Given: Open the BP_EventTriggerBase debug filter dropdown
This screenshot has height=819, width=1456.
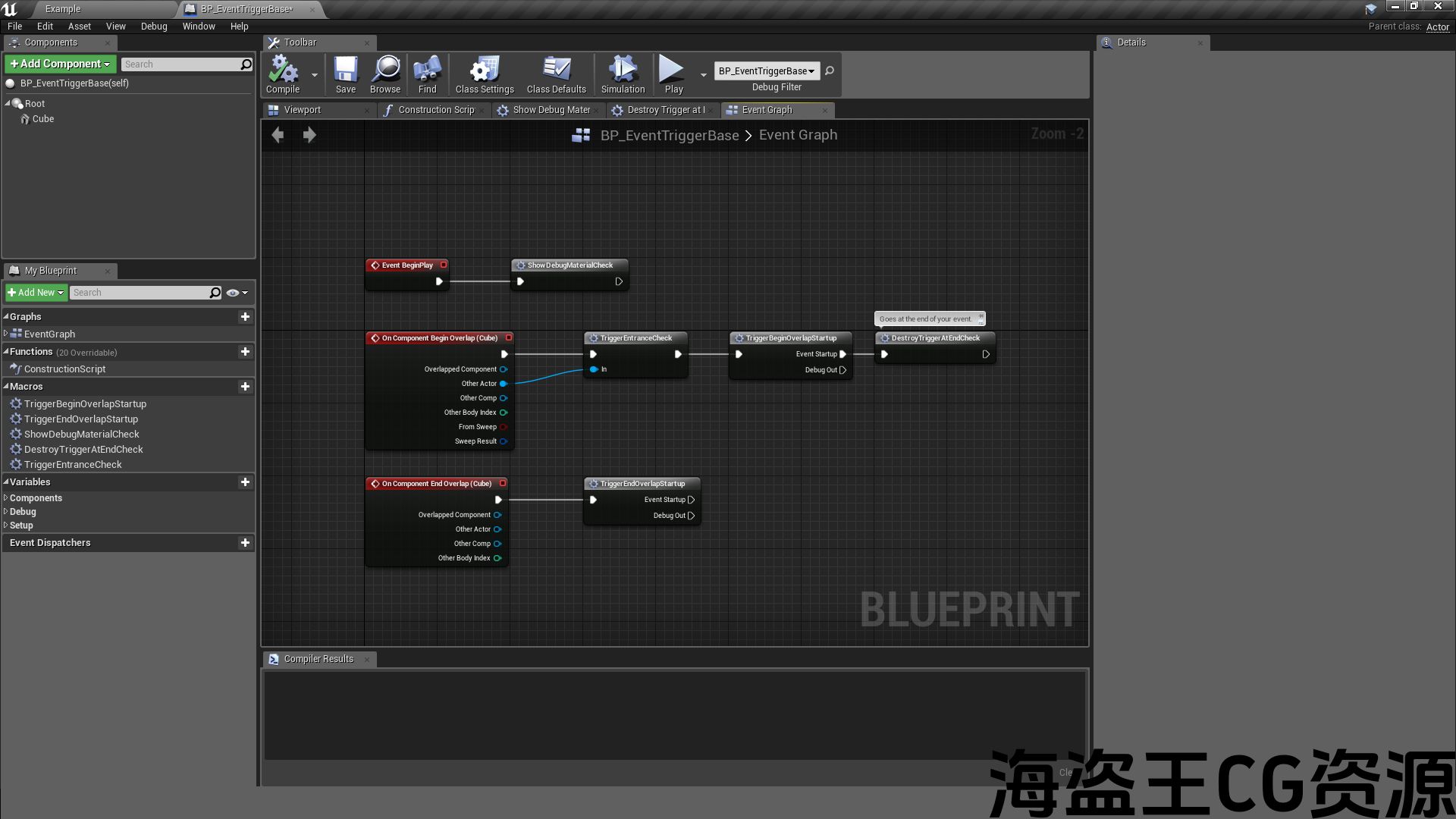Looking at the screenshot, I should coord(766,71).
